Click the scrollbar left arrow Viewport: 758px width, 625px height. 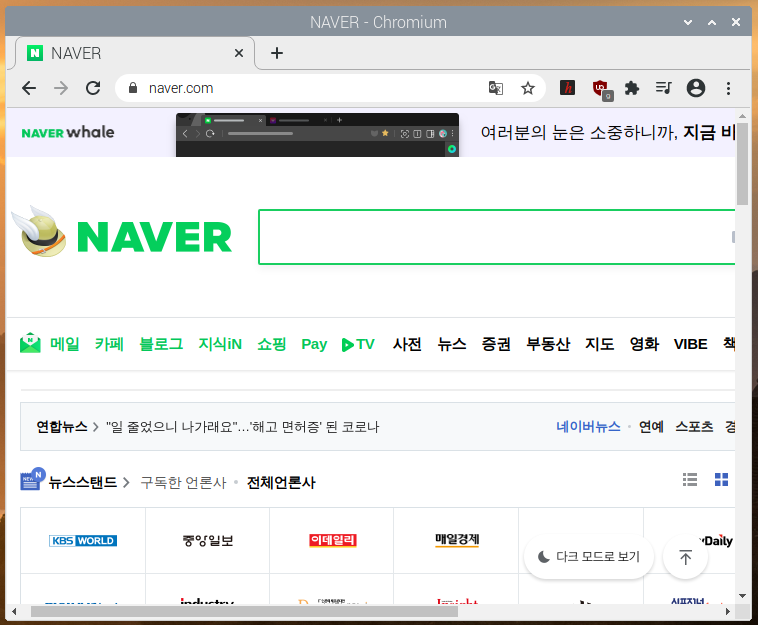tap(14, 611)
